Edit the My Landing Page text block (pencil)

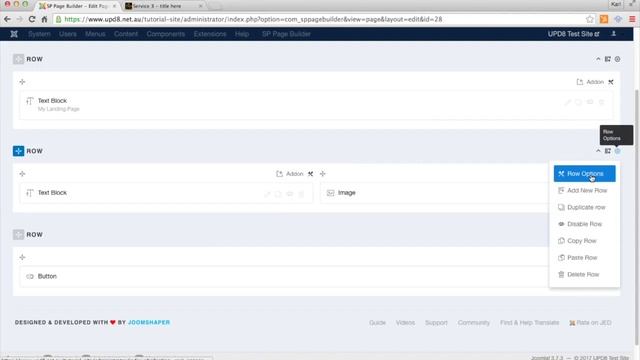567,102
